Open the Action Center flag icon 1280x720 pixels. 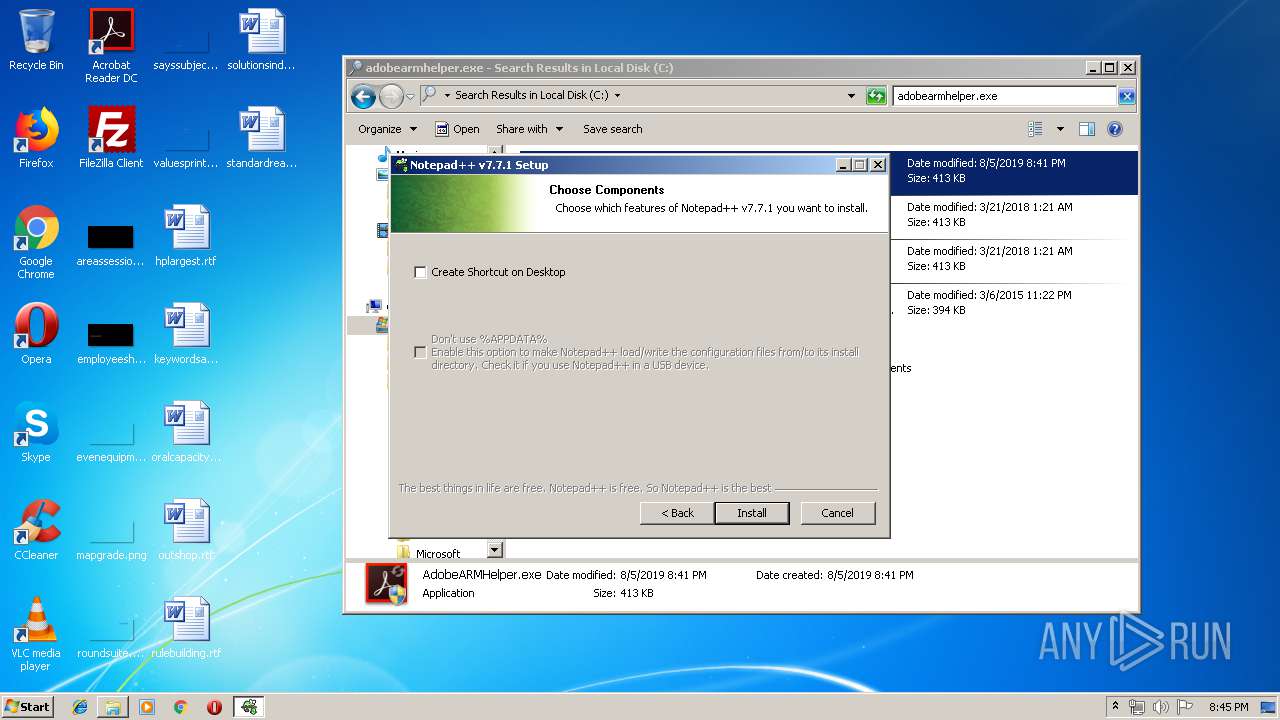(x=1185, y=707)
